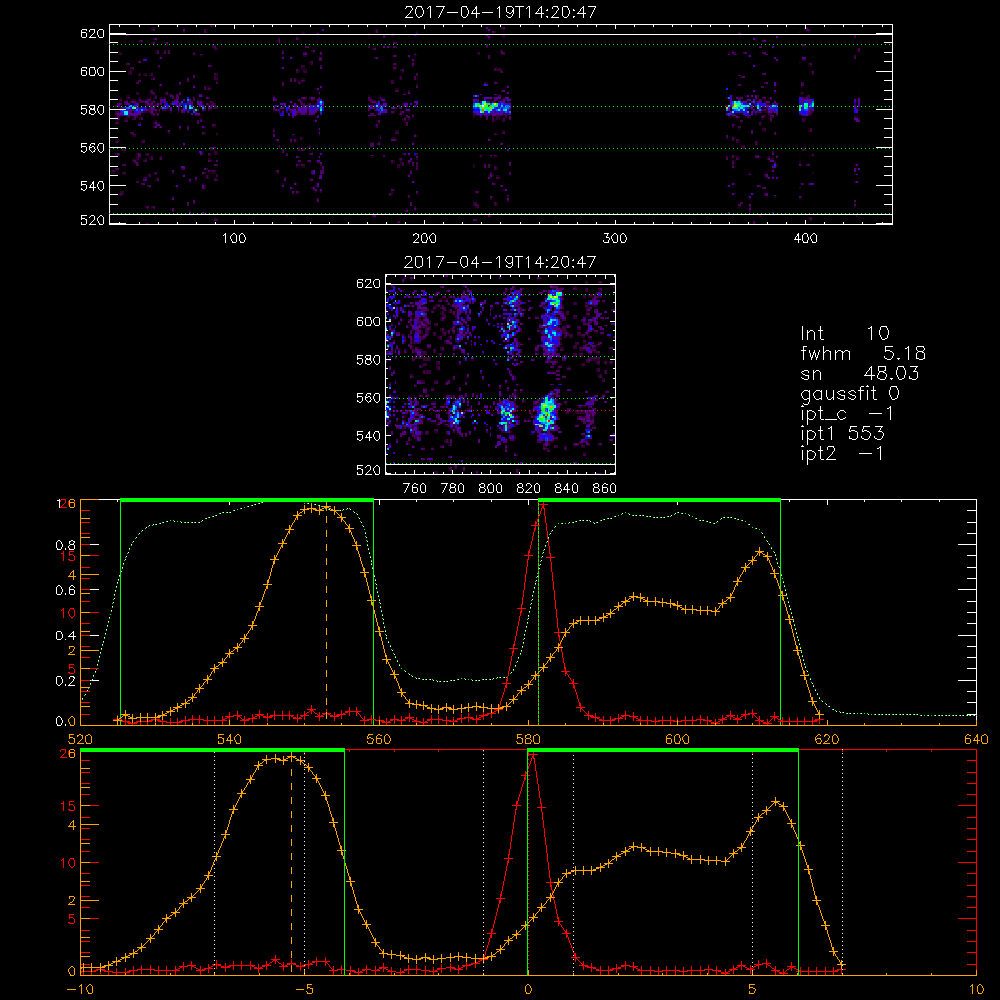Click y-axis label 540 of top spectrum

[x=92, y=186]
